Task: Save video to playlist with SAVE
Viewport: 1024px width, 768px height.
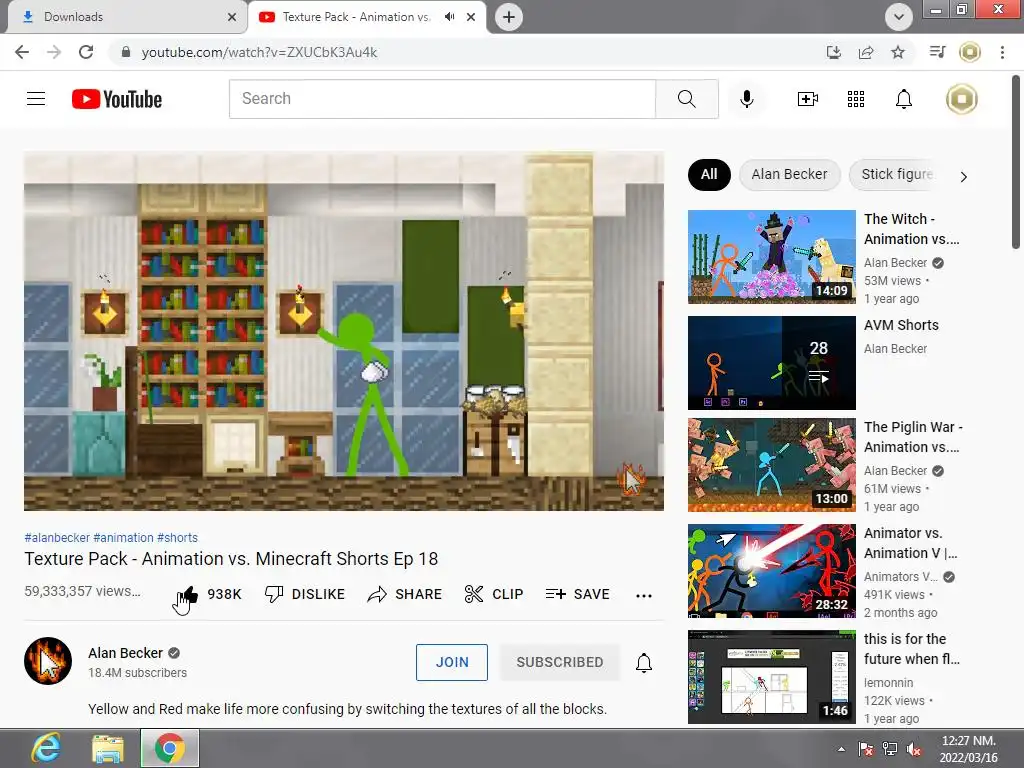Action: tap(577, 594)
